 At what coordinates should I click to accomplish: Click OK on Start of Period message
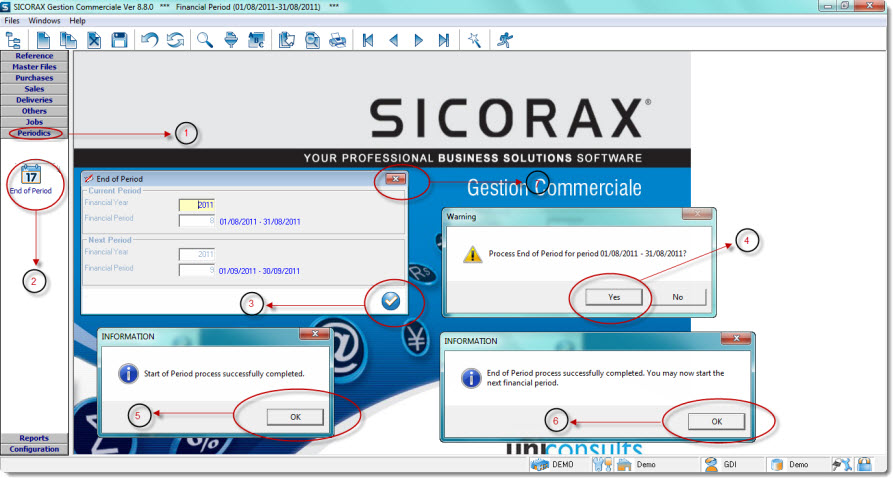point(293,417)
